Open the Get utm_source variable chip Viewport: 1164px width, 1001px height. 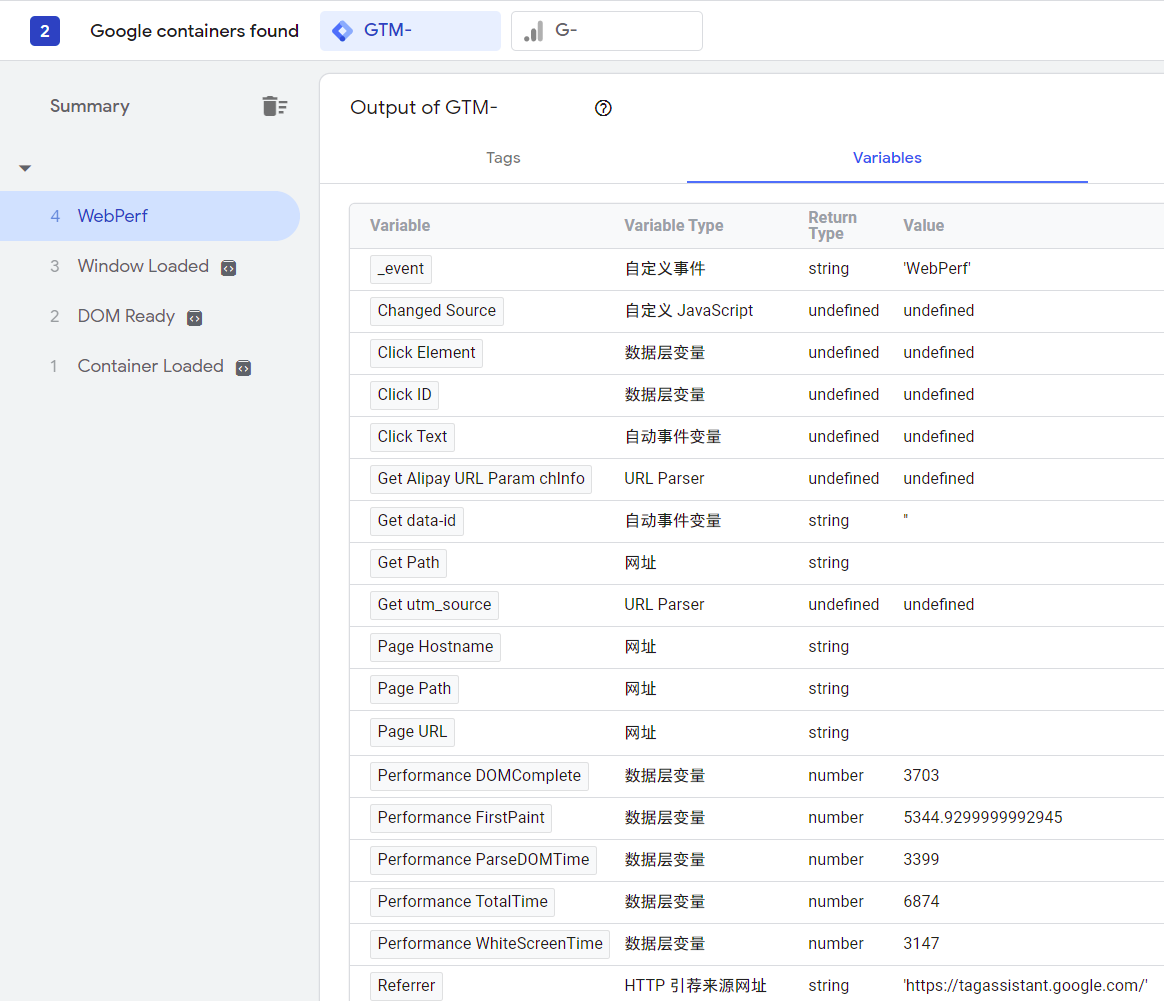click(434, 605)
